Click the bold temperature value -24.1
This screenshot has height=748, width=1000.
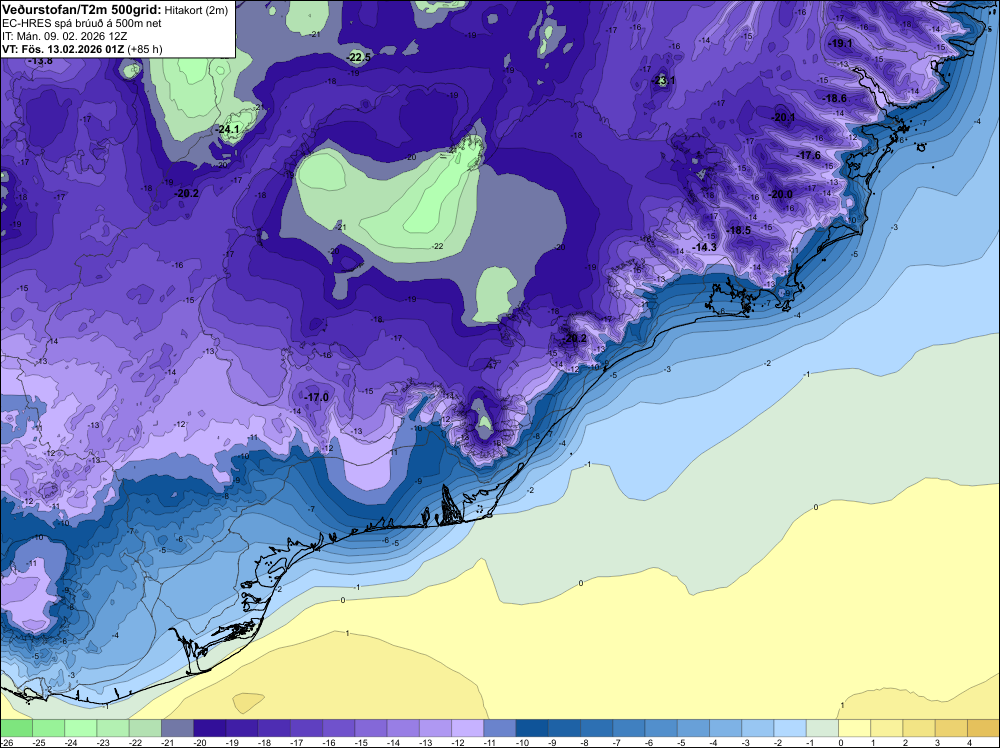click(x=228, y=129)
